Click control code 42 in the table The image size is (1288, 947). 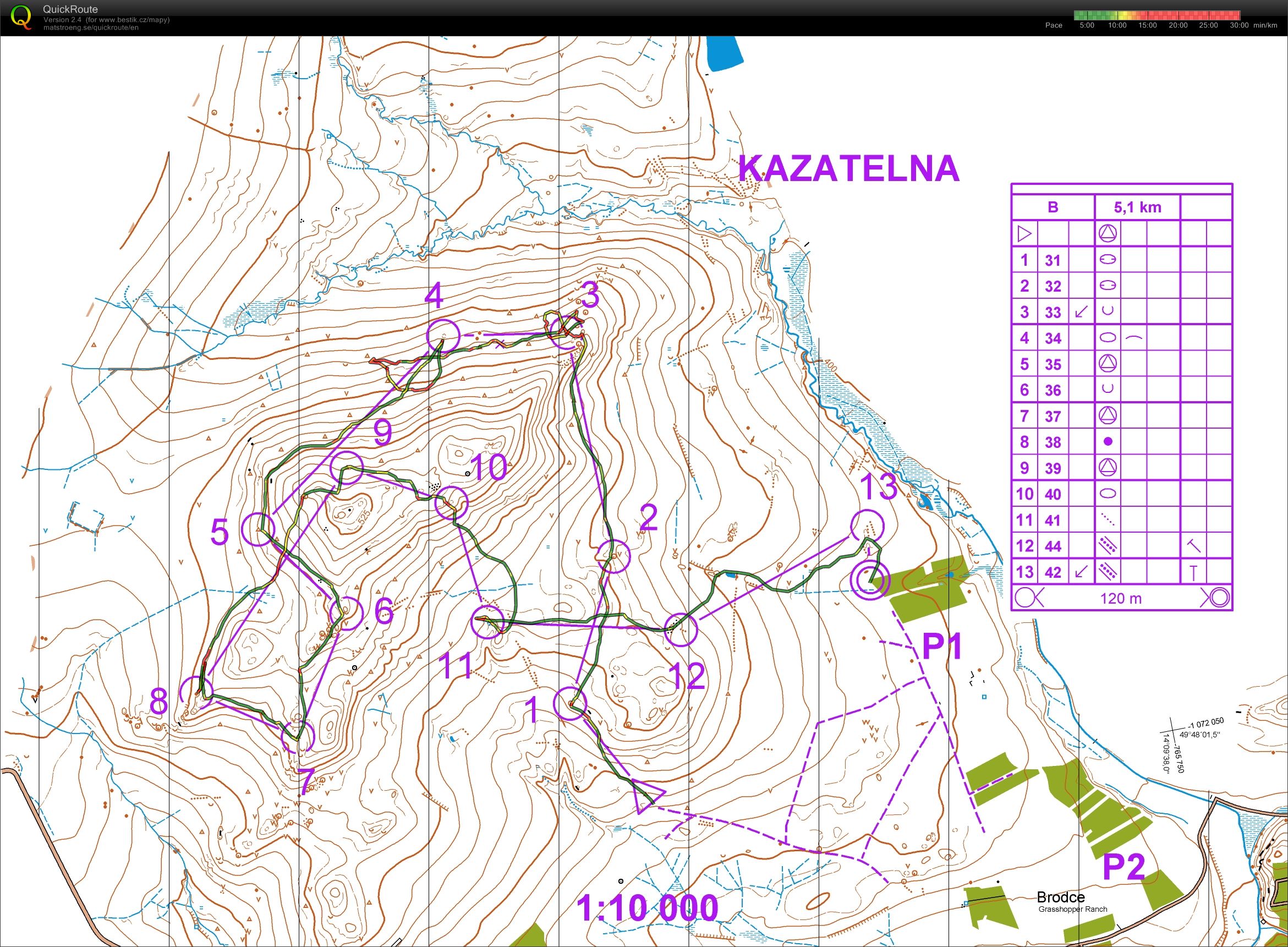pyautogui.click(x=1053, y=572)
